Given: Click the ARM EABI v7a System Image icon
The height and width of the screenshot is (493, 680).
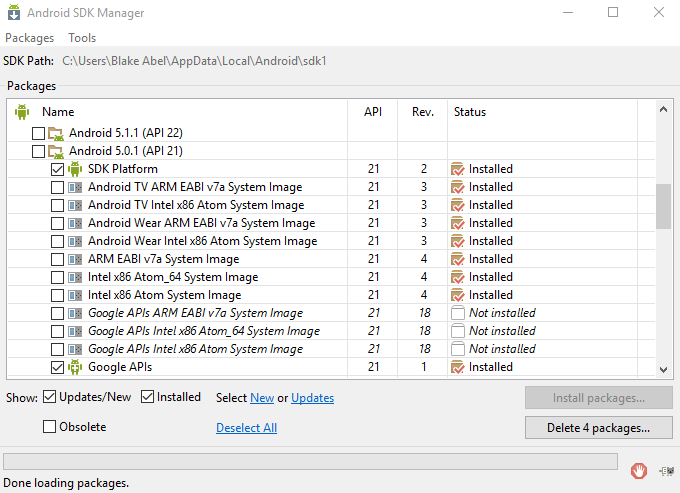Looking at the screenshot, I should point(74,259).
